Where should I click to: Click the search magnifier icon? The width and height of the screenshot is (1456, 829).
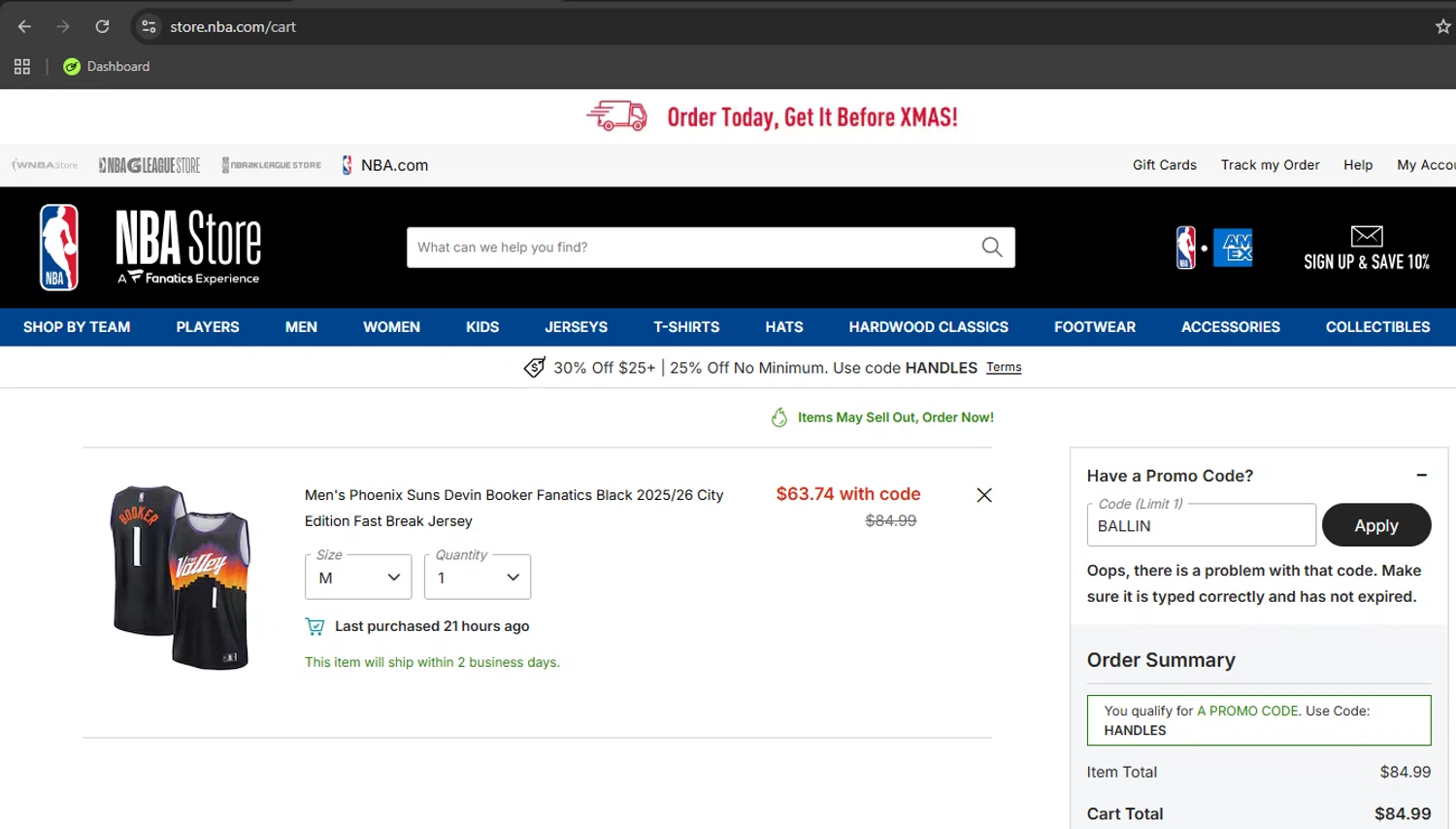pyautogui.click(x=992, y=248)
